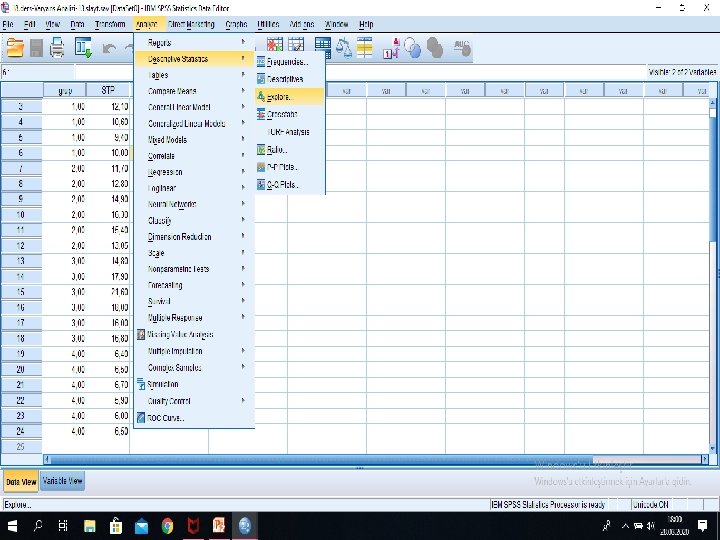Click the Spell Check ABC icon
The image size is (720, 540).
[462, 48]
